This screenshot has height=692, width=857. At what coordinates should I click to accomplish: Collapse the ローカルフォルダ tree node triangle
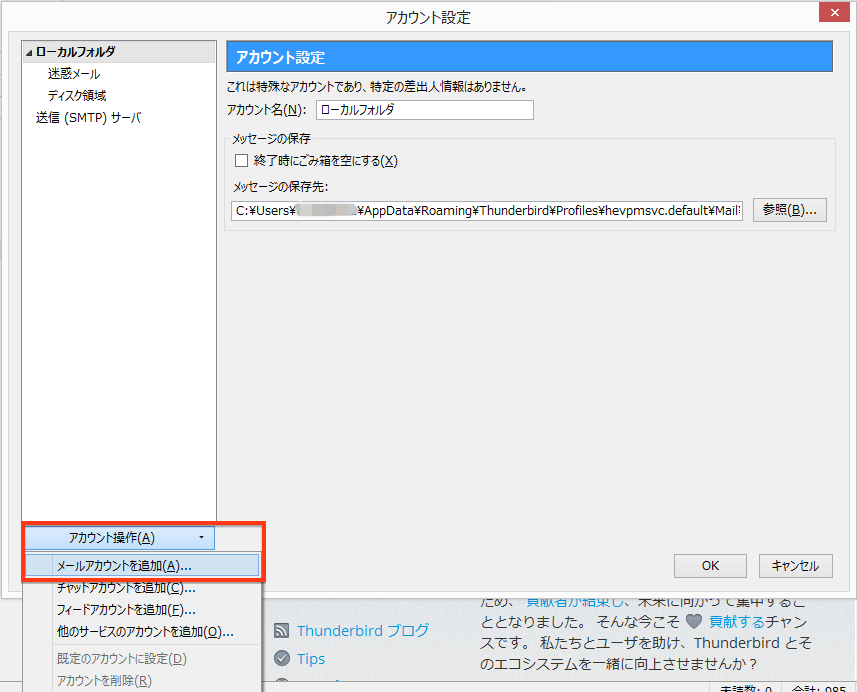coord(30,52)
